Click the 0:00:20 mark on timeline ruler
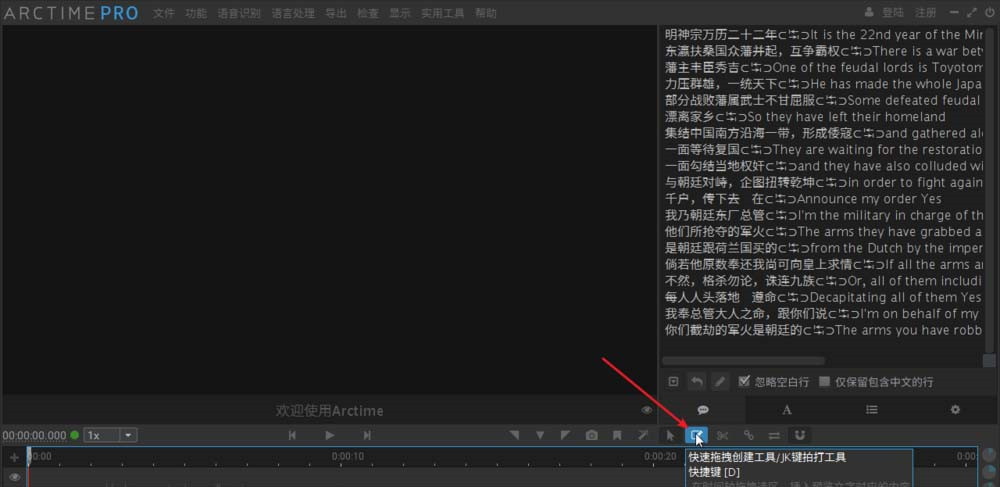 click(660, 456)
